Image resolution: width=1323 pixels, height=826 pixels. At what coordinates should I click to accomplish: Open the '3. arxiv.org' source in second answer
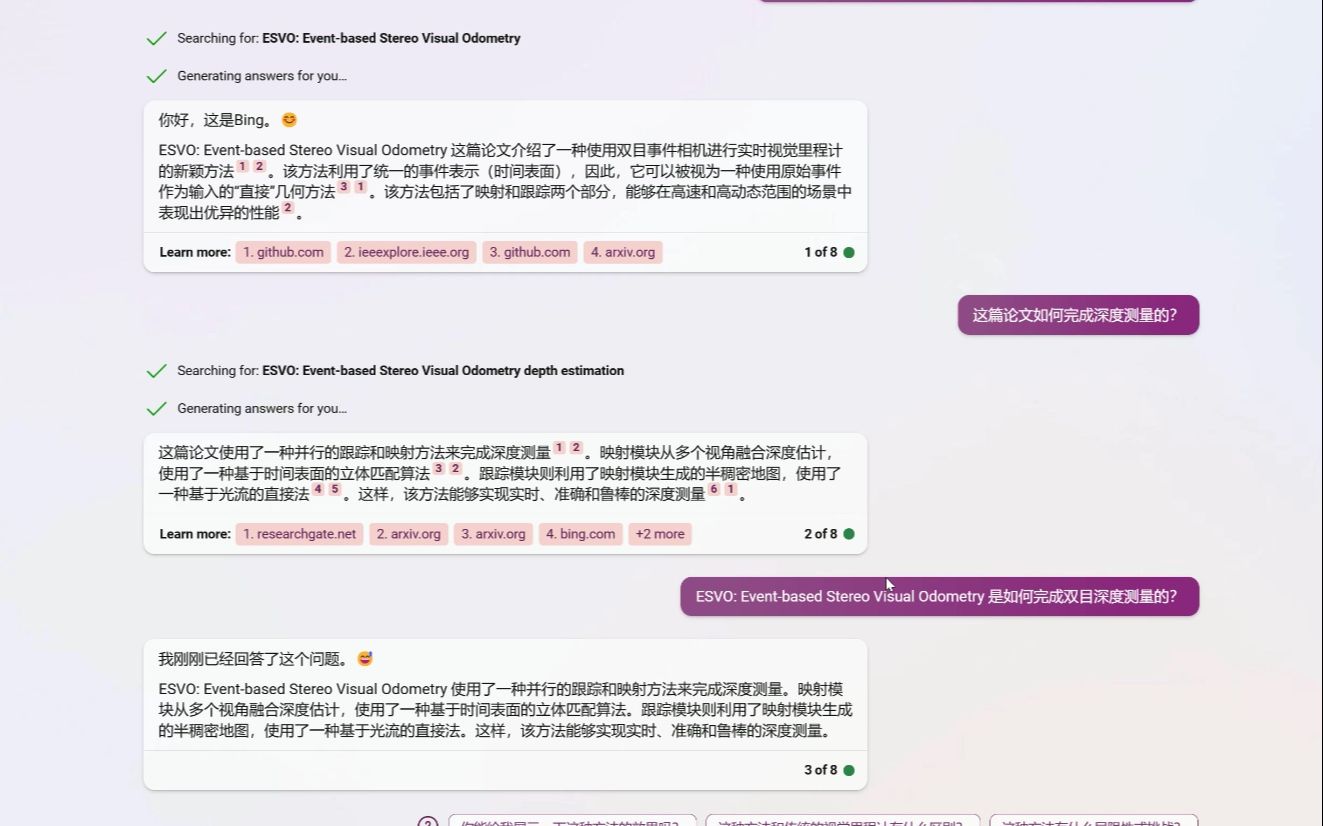pos(493,534)
